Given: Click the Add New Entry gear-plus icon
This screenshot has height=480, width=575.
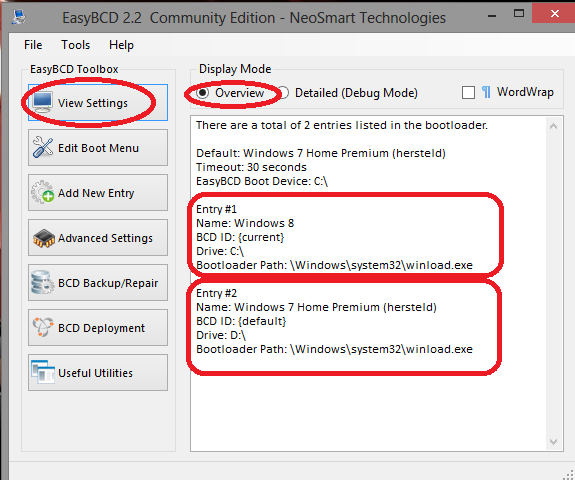Looking at the screenshot, I should [x=43, y=192].
